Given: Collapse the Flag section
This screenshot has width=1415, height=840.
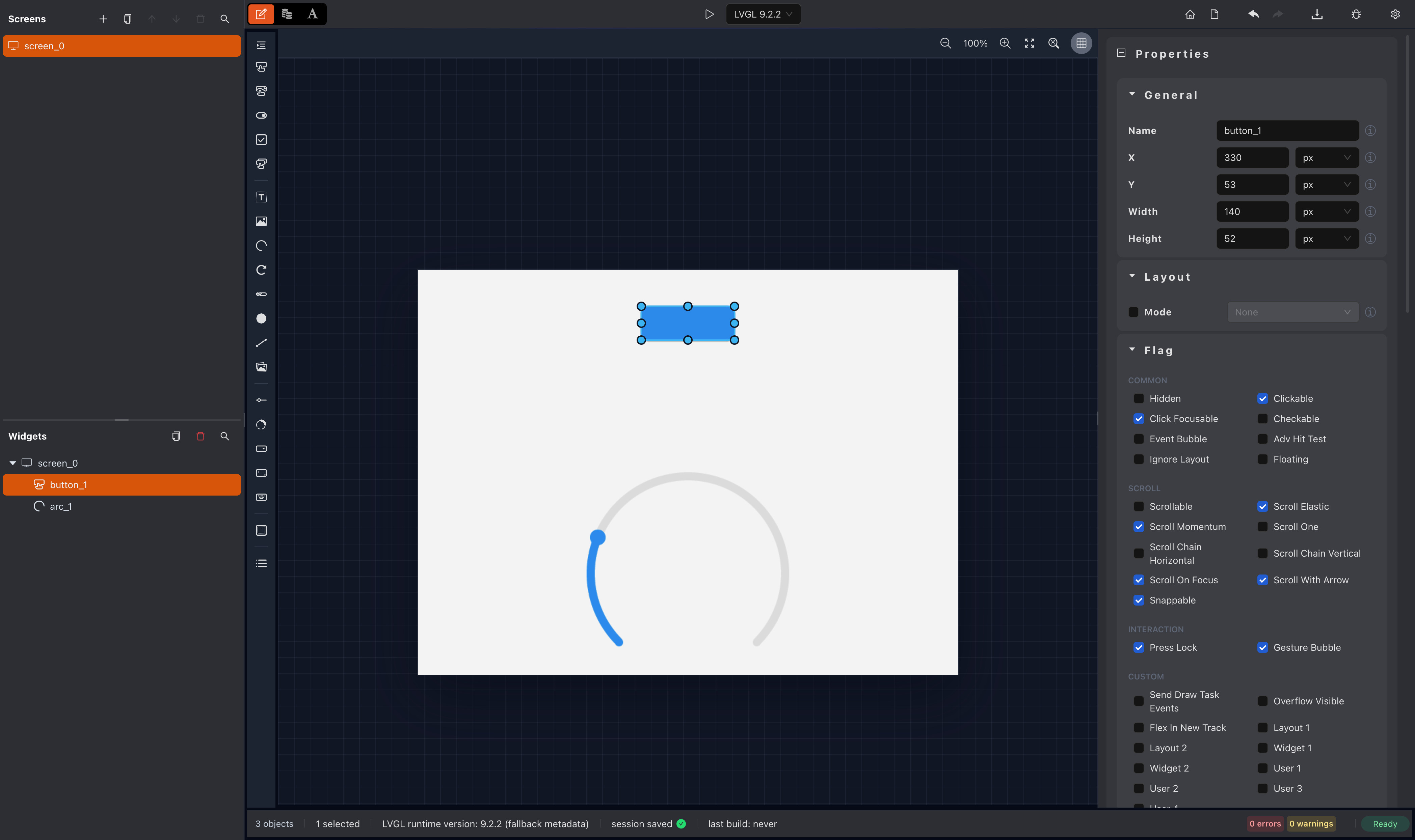Looking at the screenshot, I should 1132,350.
